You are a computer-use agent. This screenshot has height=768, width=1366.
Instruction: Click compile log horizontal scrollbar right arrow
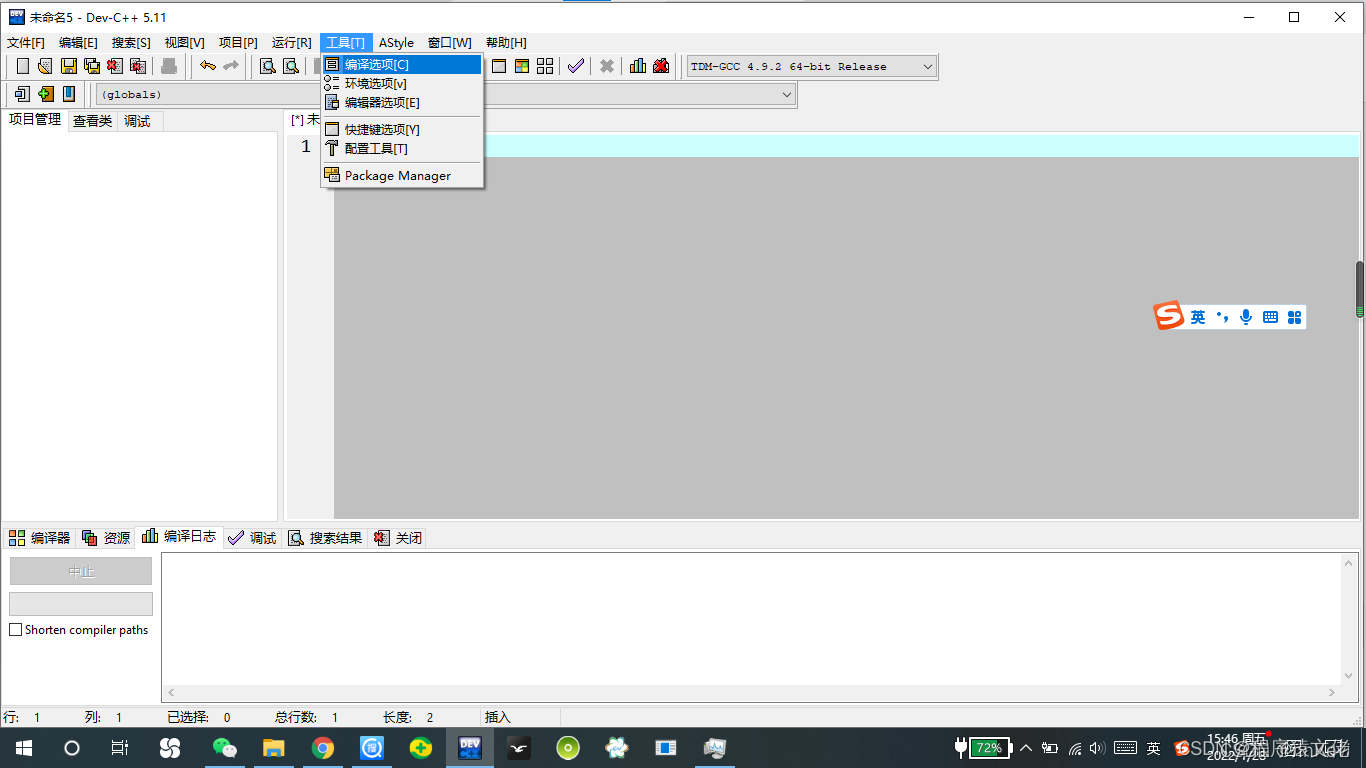point(1332,692)
